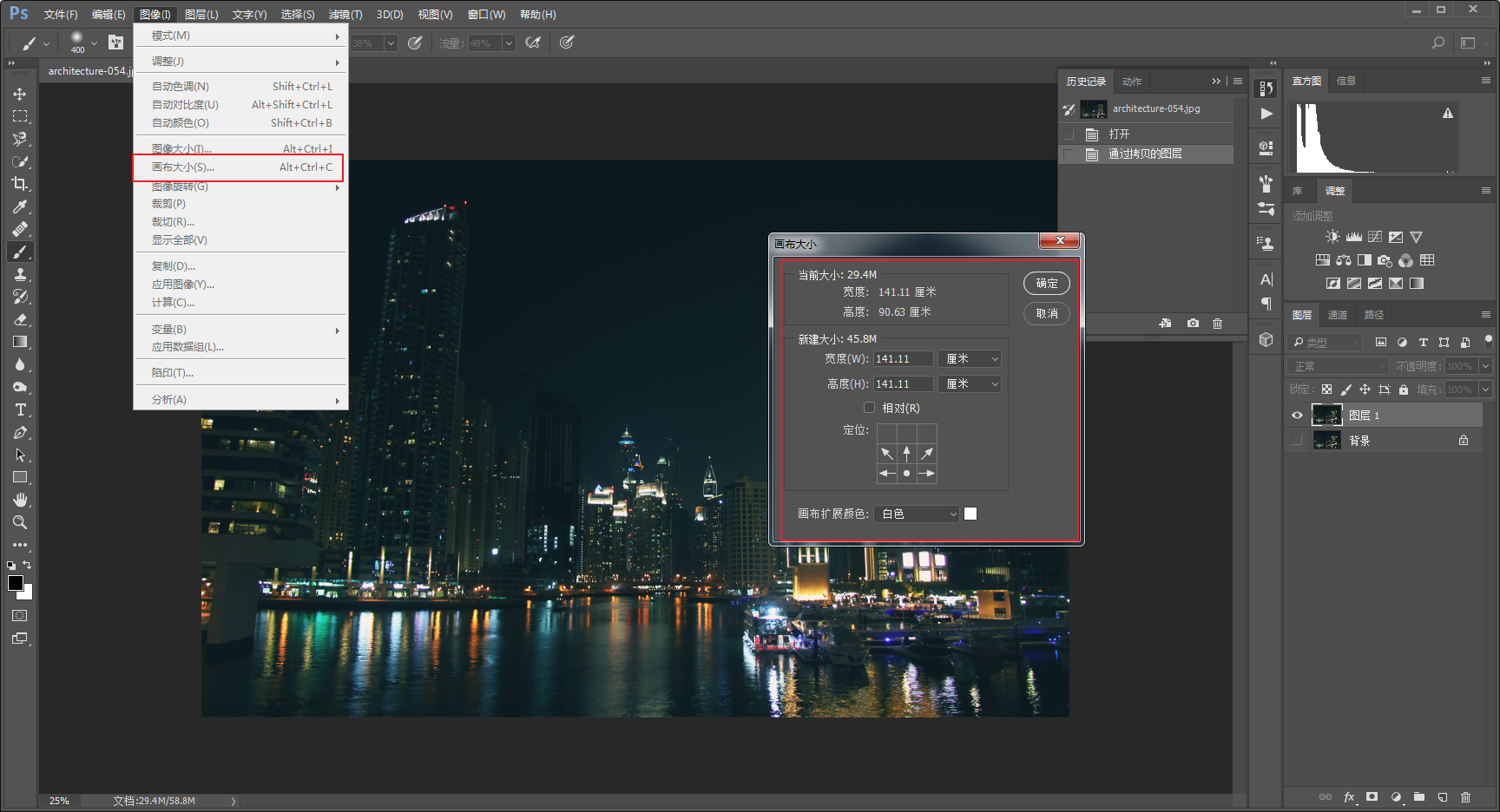Click the histogram warning triangle icon
The image size is (1500, 812).
click(1448, 114)
